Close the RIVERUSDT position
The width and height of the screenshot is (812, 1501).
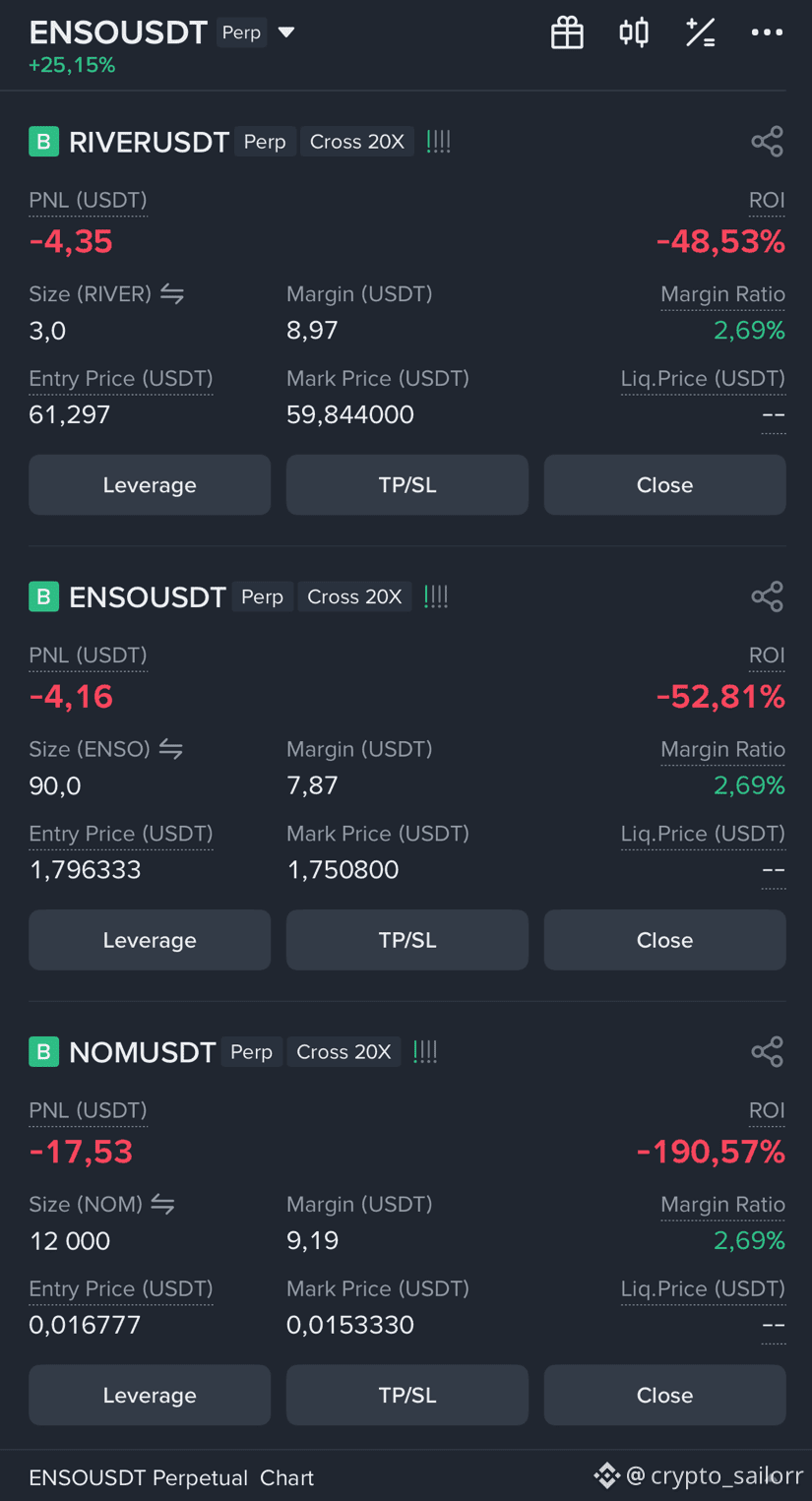pos(664,484)
